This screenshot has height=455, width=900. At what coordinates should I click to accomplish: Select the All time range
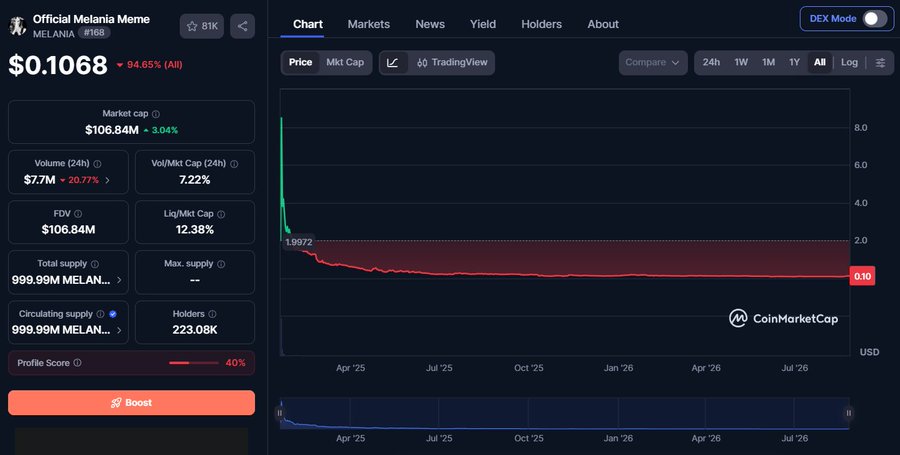(x=820, y=63)
